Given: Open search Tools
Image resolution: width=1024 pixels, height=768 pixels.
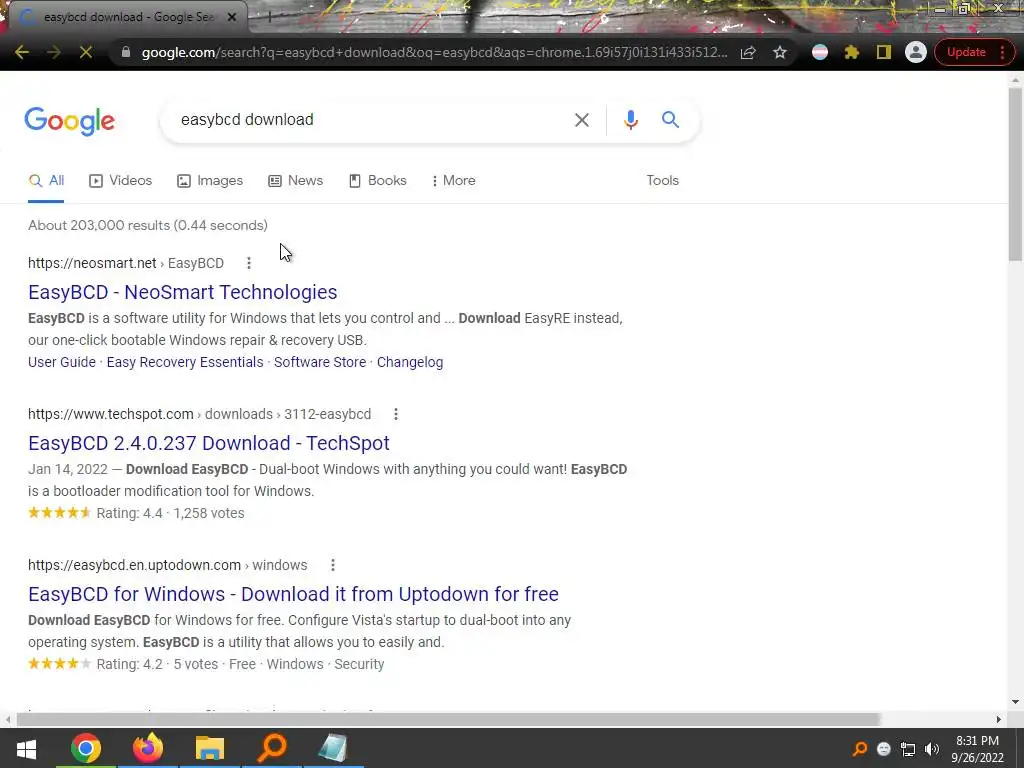Looking at the screenshot, I should point(662,181).
